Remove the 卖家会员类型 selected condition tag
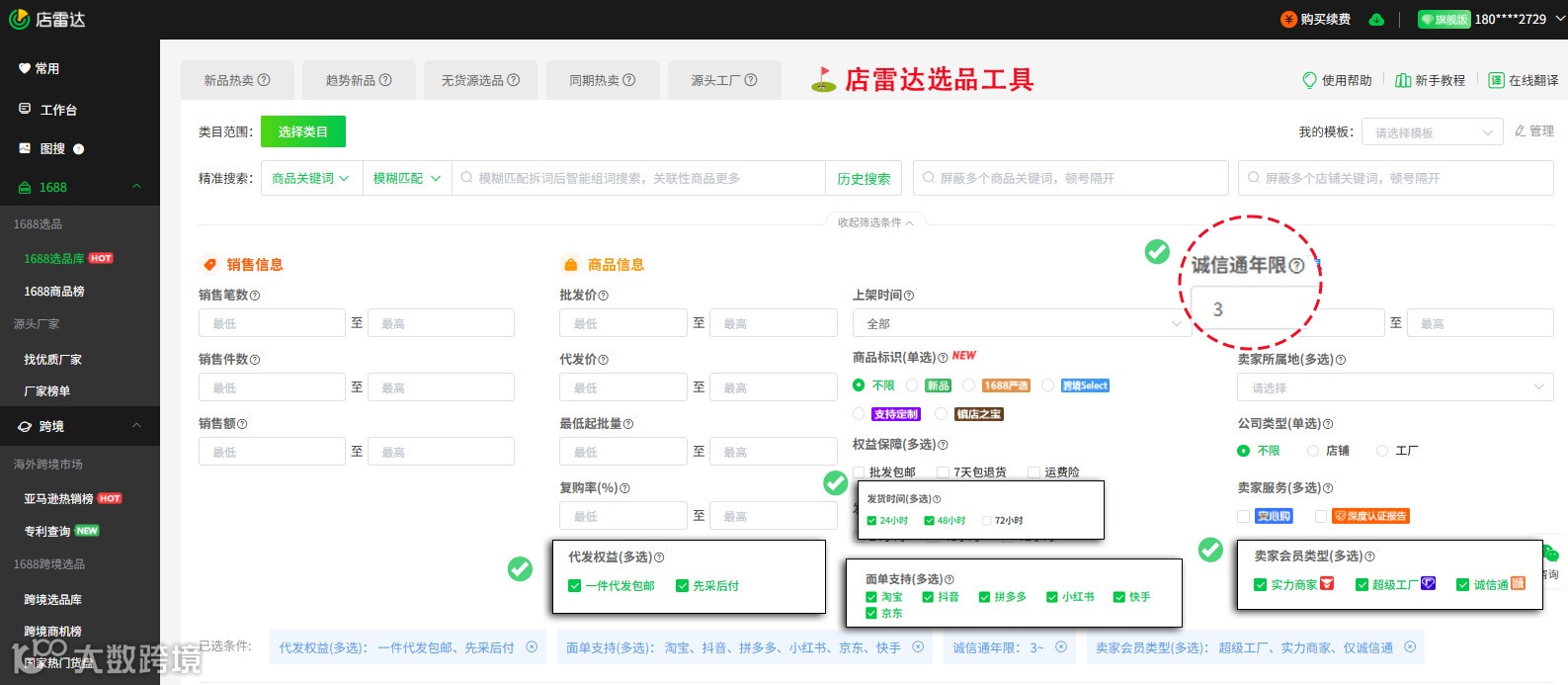1568x685 pixels. coord(1410,647)
